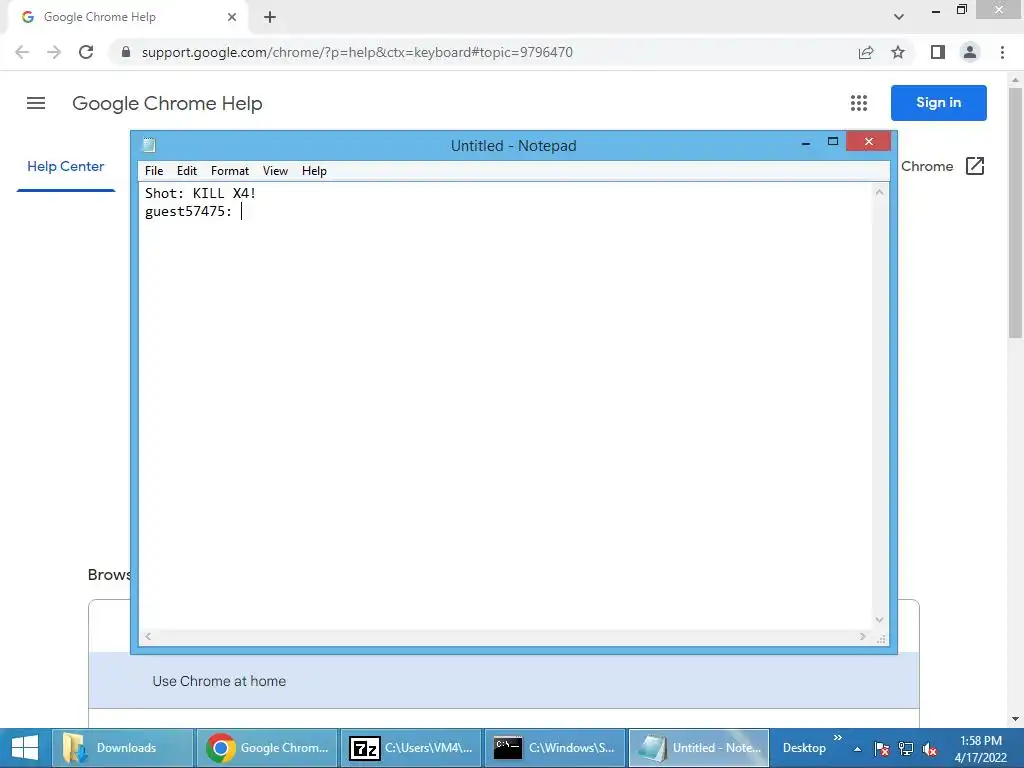Image resolution: width=1024 pixels, height=768 pixels.
Task: Open the Action Center flag icon
Action: 882,748
